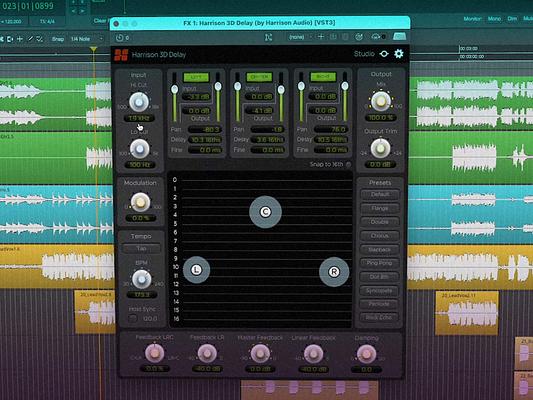Click the bright rectangular icon at FX toolbar end

(399, 36)
